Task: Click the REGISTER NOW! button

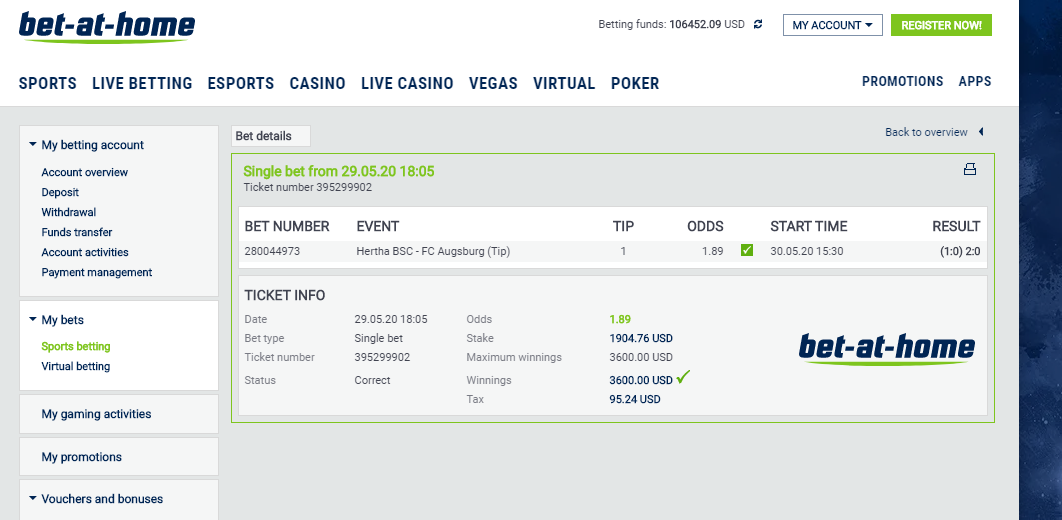Action: point(941,25)
